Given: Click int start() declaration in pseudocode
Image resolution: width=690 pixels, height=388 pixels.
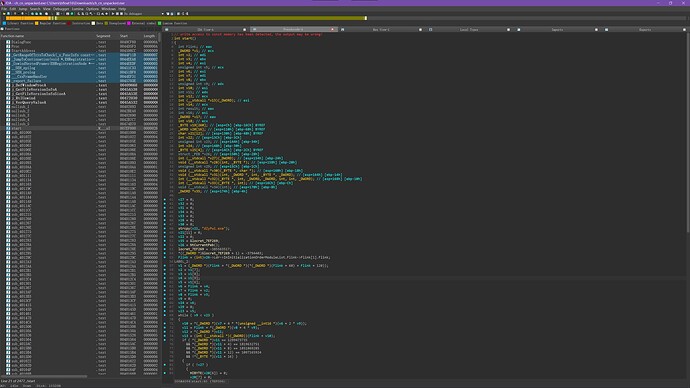Looking at the screenshot, I should 185,38.
